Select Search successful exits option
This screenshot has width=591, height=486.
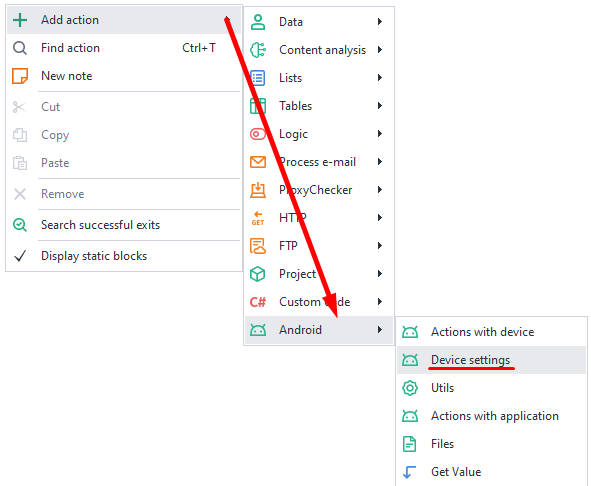(x=124, y=225)
